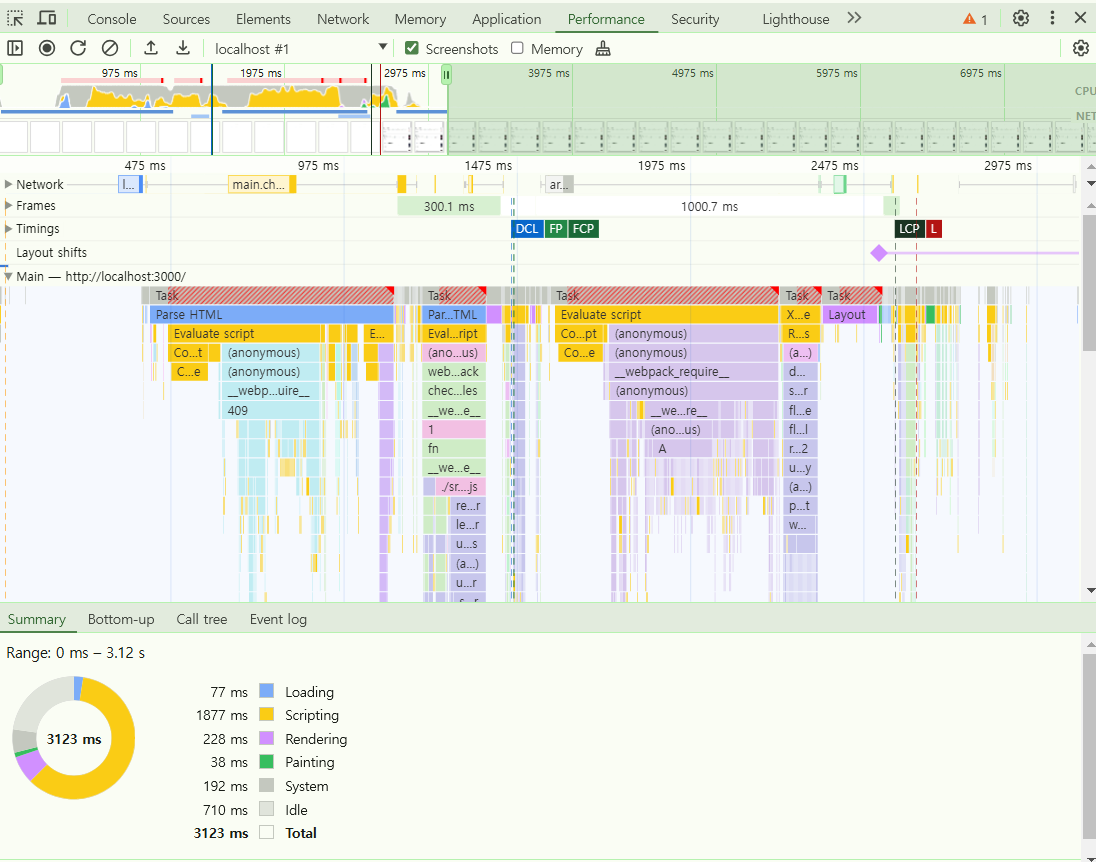
Task: Click the collect garbage broom icon
Action: point(603,48)
